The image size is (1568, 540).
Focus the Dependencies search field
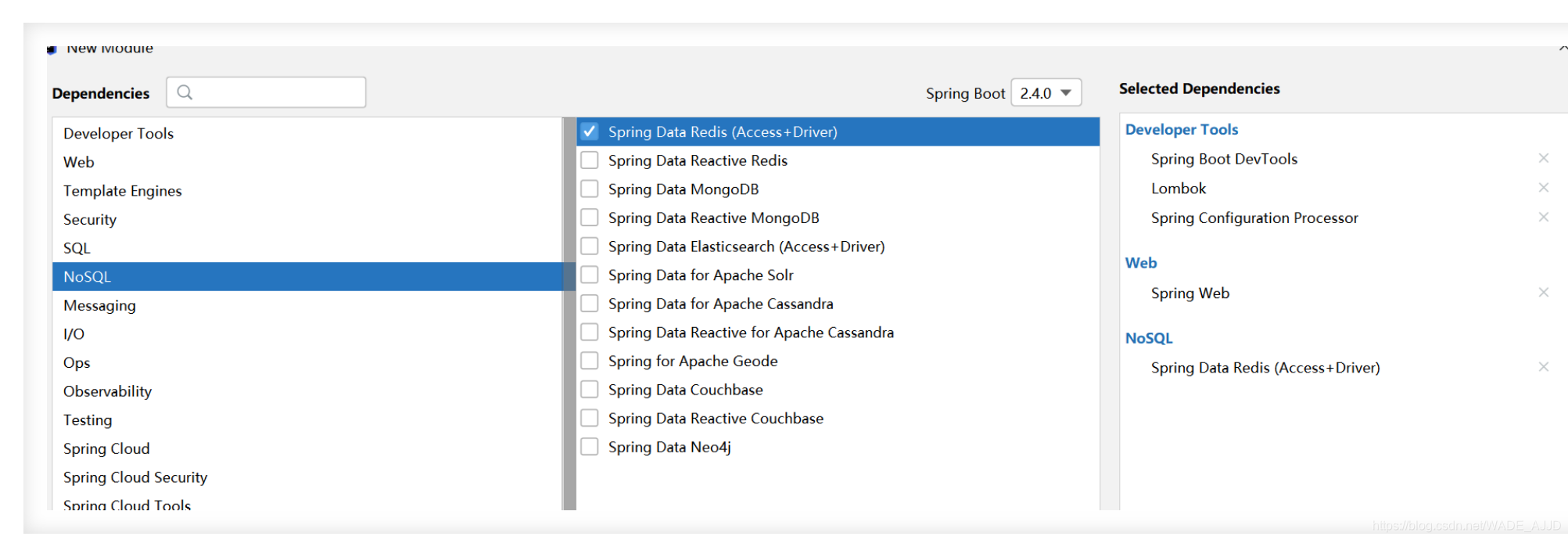266,92
